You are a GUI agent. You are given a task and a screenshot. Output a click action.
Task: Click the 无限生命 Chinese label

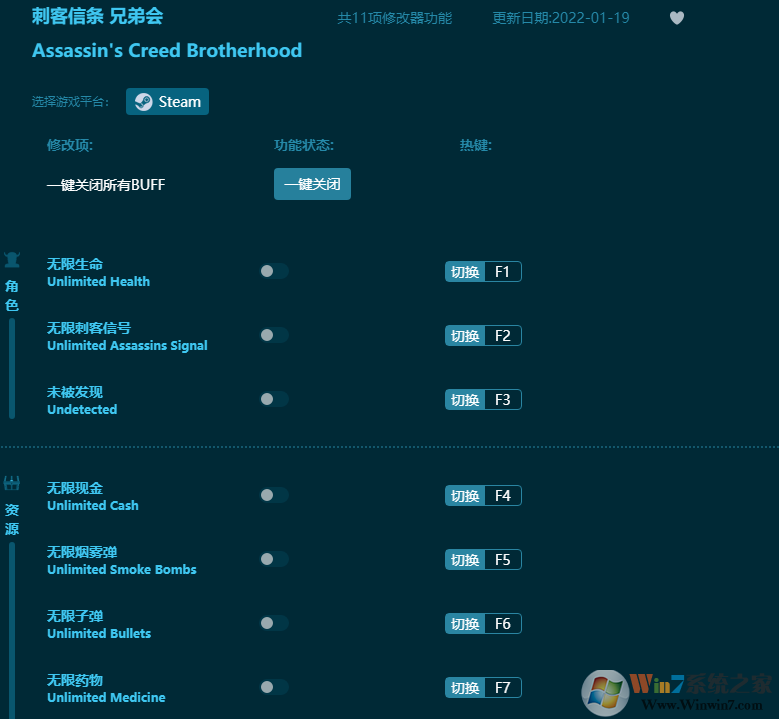click(75, 264)
